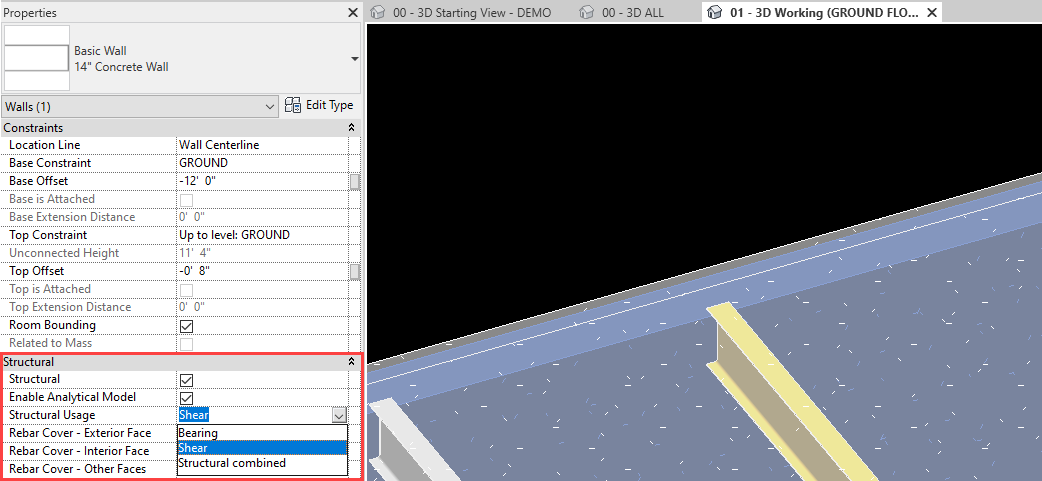The height and width of the screenshot is (481, 1042).
Task: Click the Structural Usage dropdown arrow
Action: pyautogui.click(x=339, y=415)
